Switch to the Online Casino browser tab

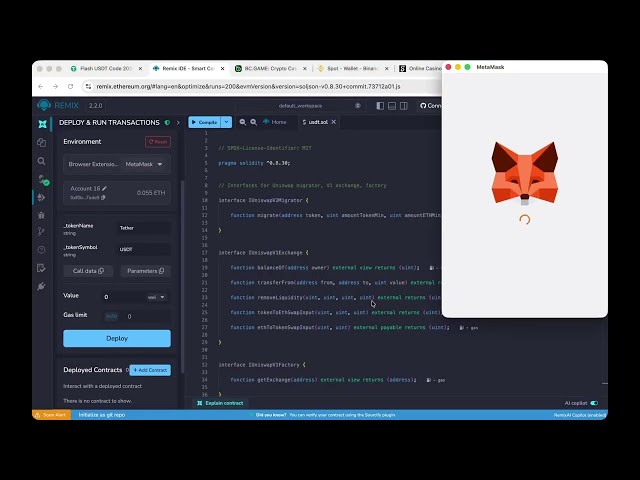tap(420, 69)
